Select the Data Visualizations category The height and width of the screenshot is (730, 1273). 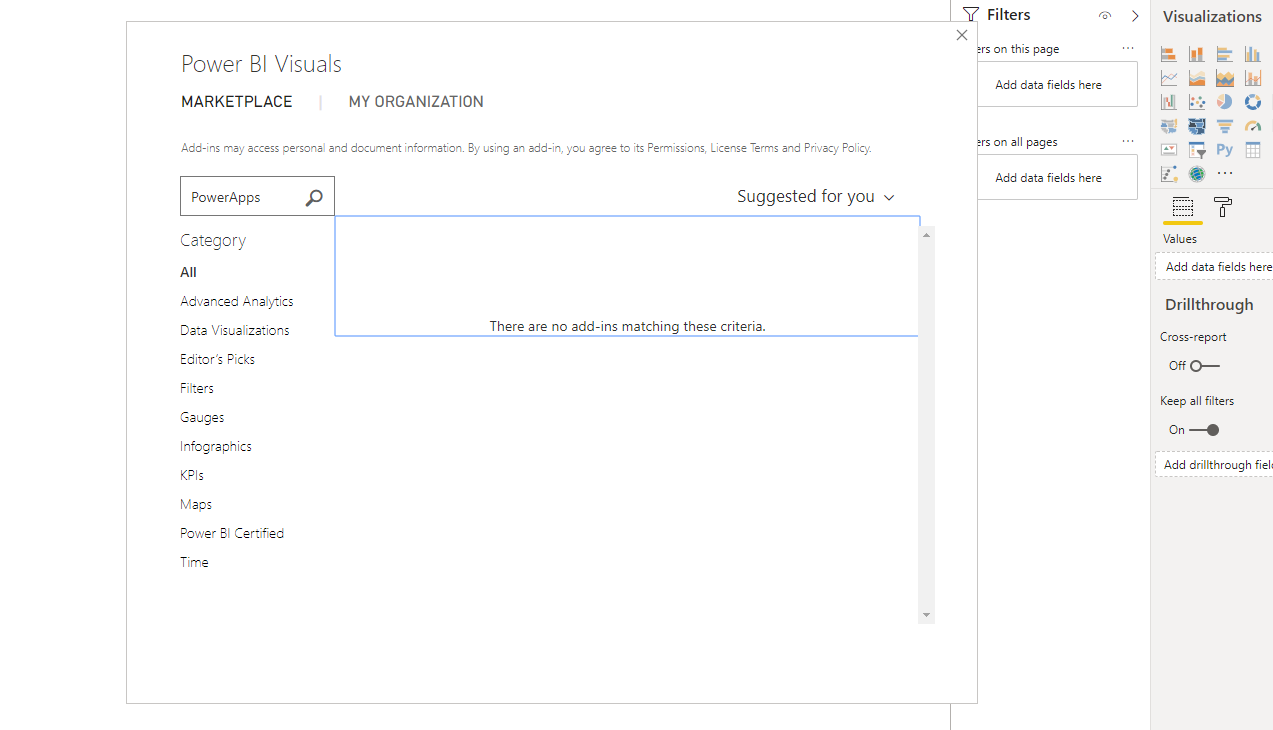pos(235,330)
